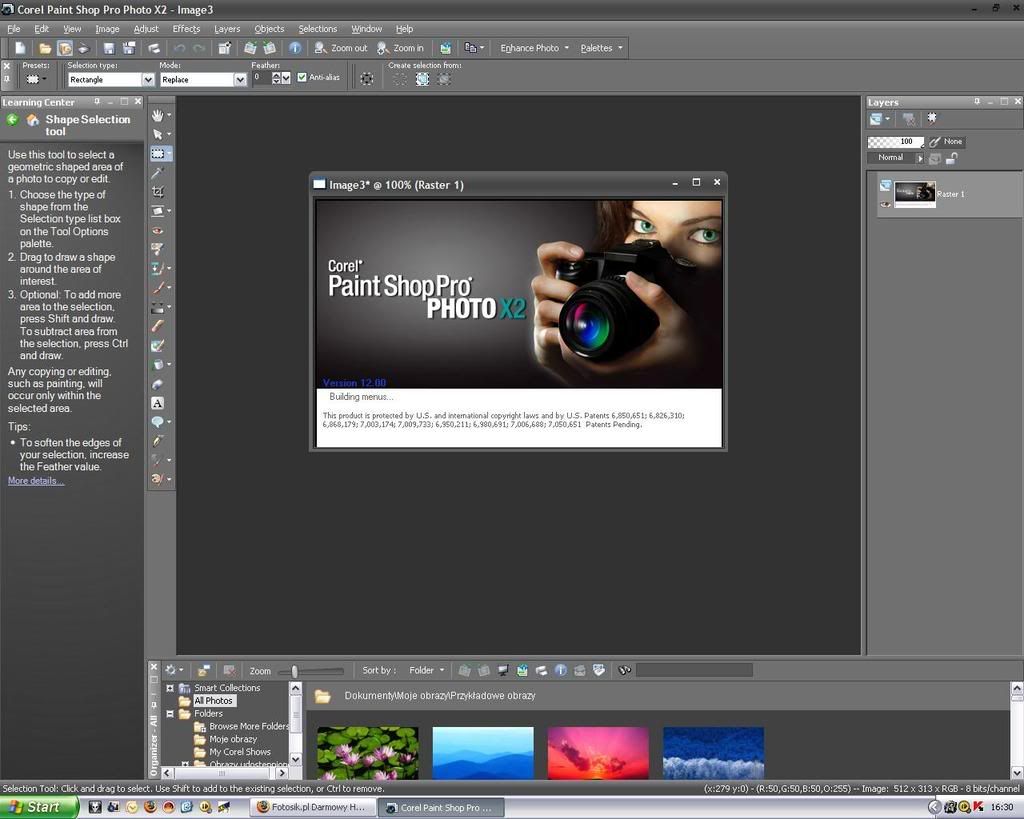Image resolution: width=1024 pixels, height=819 pixels.
Task: Select the Moje obrazy folder
Action: click(x=232, y=739)
